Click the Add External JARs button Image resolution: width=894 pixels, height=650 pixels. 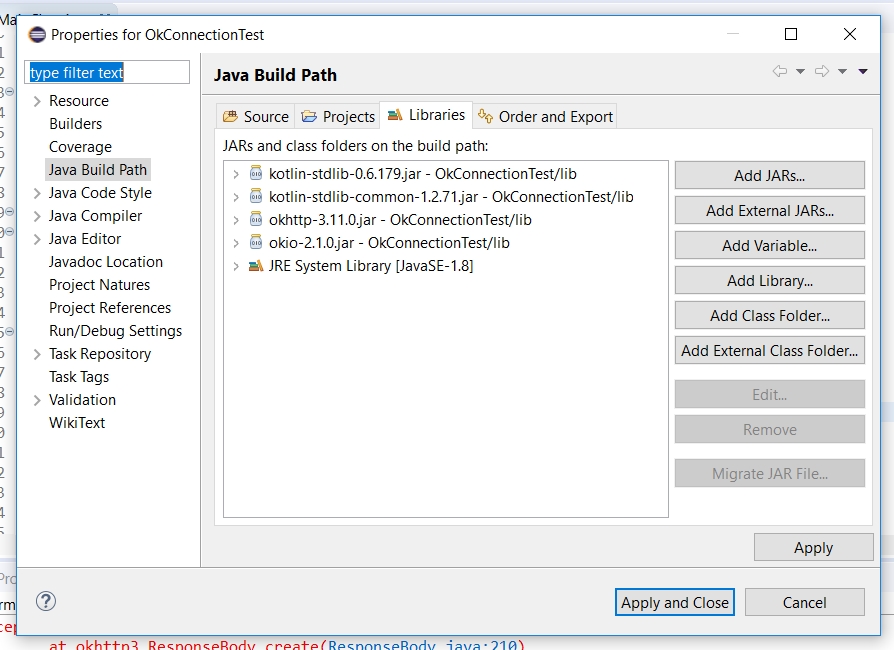(769, 210)
